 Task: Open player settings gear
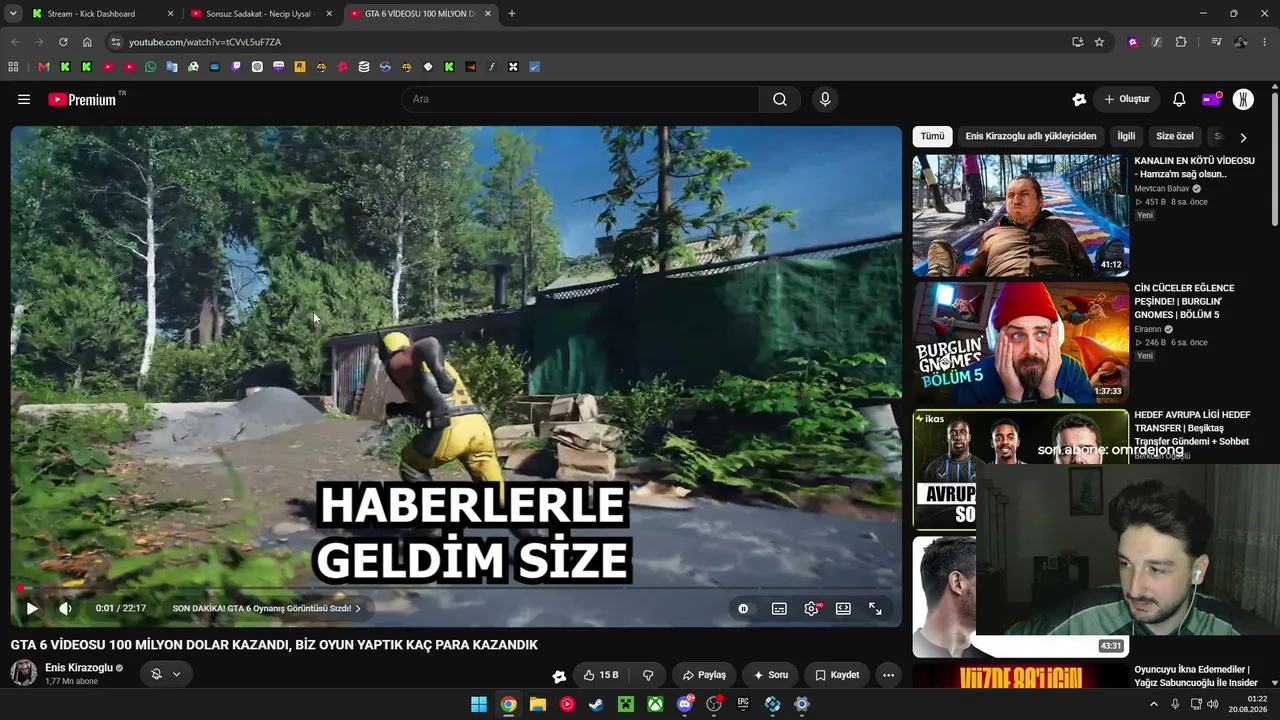click(811, 608)
